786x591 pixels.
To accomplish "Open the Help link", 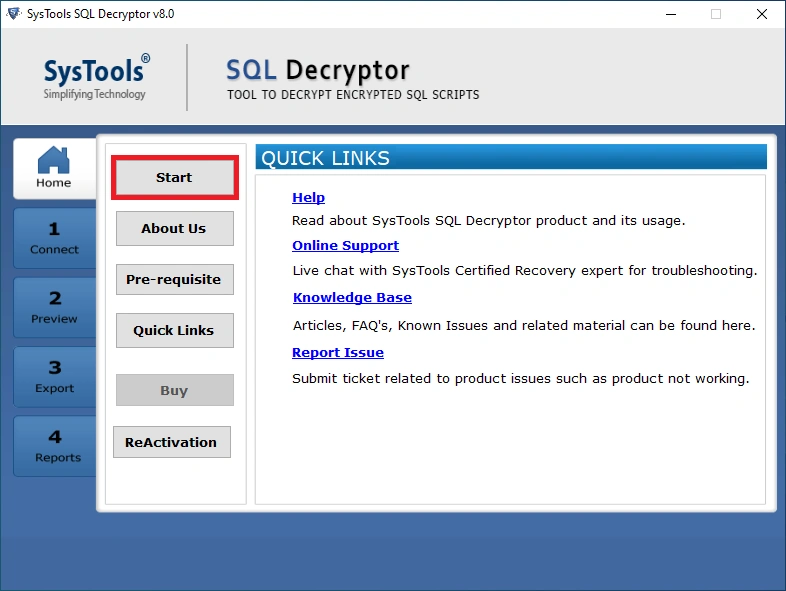I will [308, 197].
